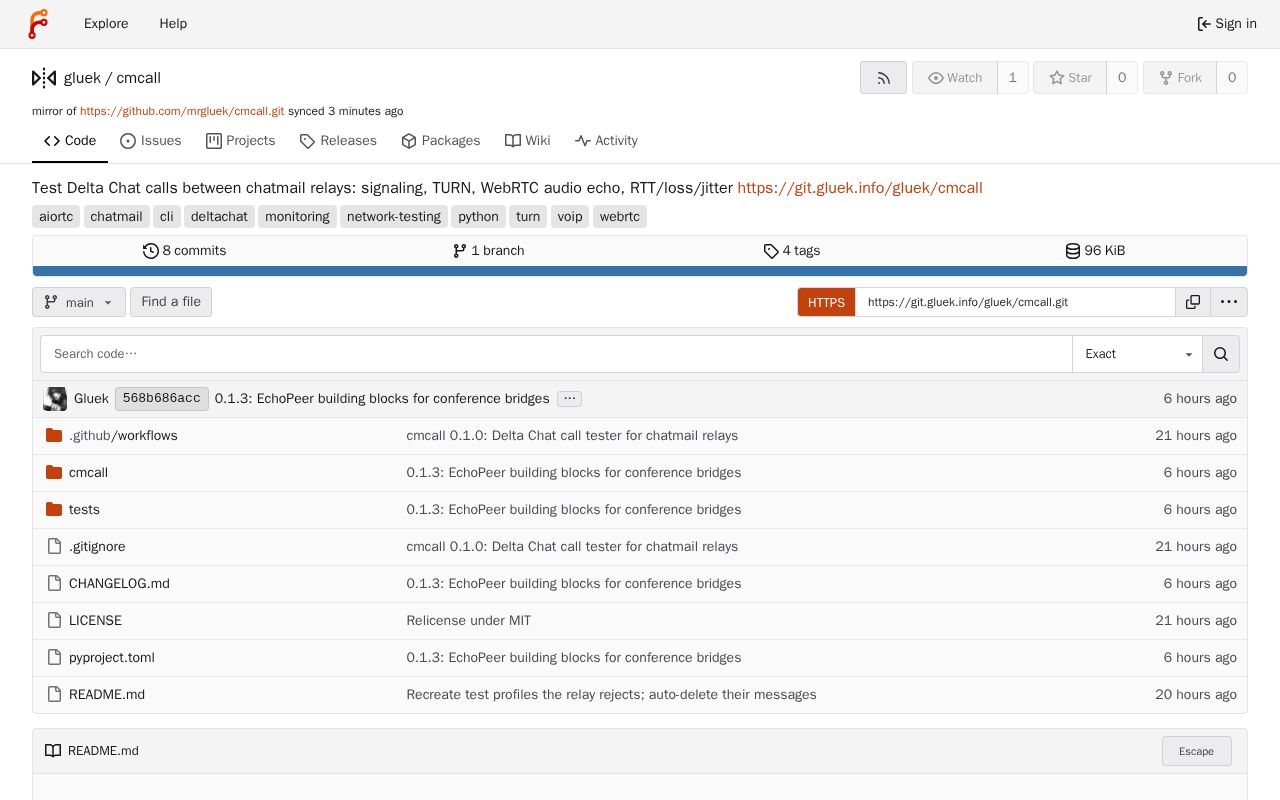The height and width of the screenshot is (800, 1280).
Task: Open the tests folder icon
Action: [54, 509]
